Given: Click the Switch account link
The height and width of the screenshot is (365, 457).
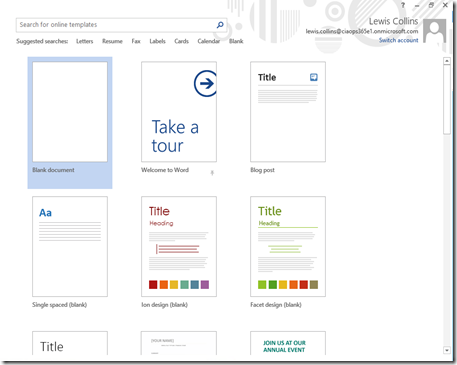Looking at the screenshot, I should [x=398, y=40].
